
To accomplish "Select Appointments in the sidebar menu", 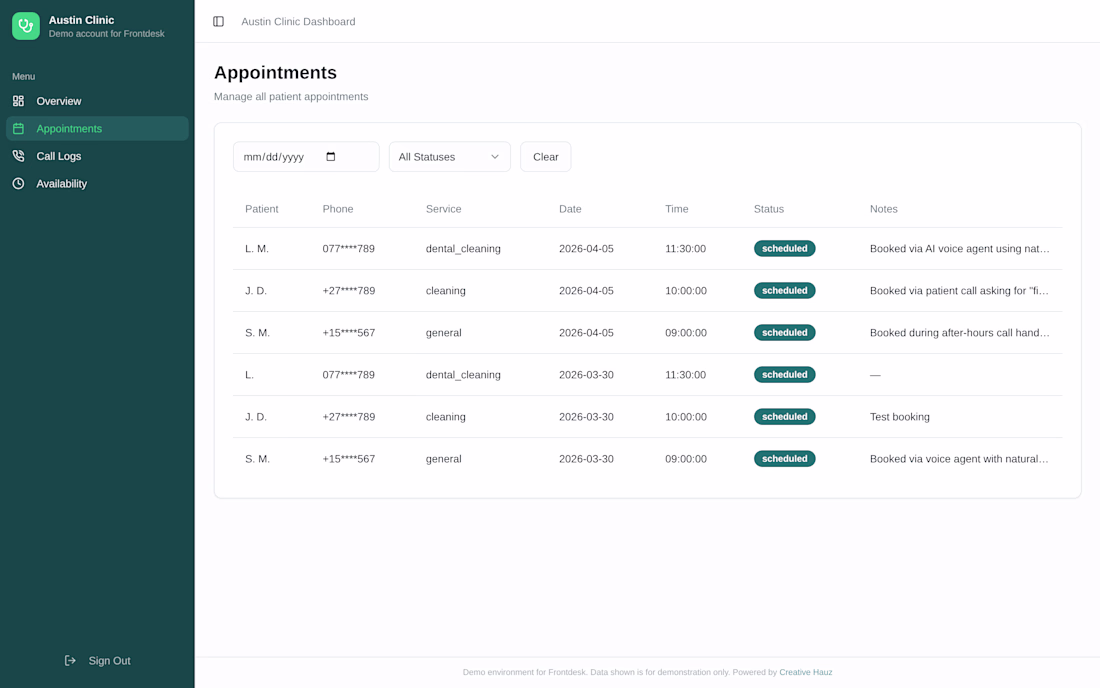I will [98, 128].
